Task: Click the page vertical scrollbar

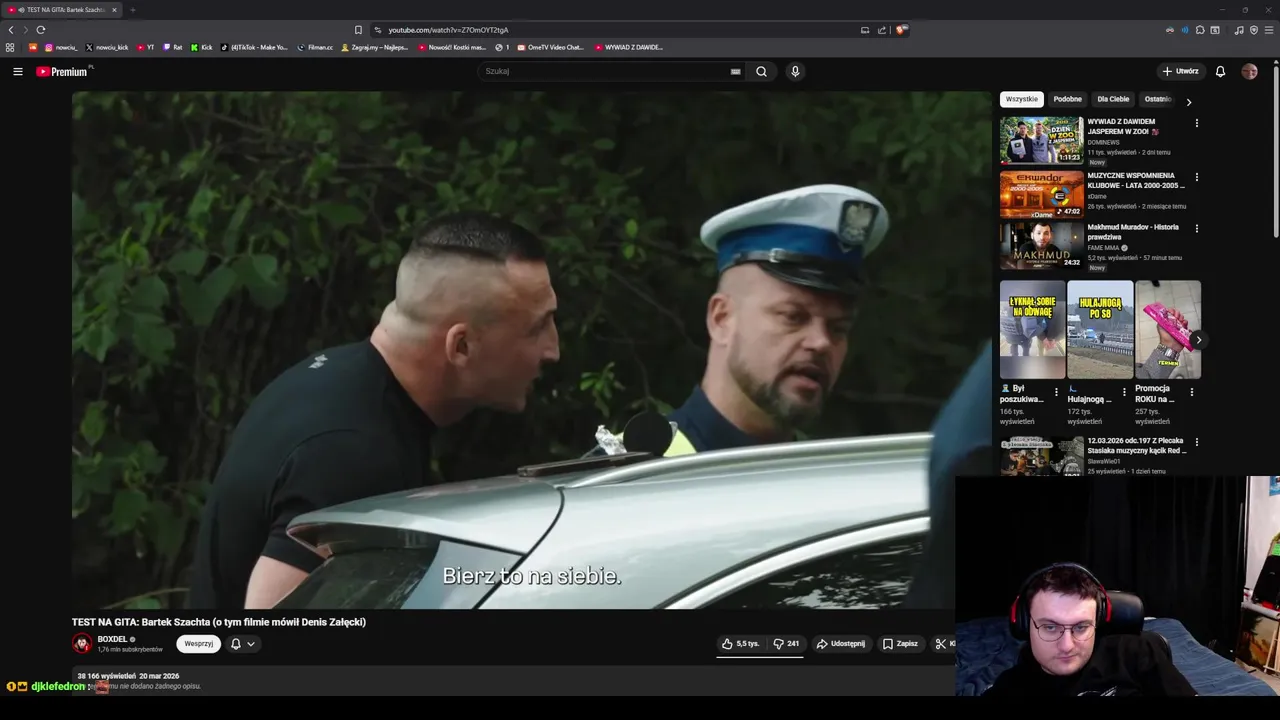Action: point(1276,150)
